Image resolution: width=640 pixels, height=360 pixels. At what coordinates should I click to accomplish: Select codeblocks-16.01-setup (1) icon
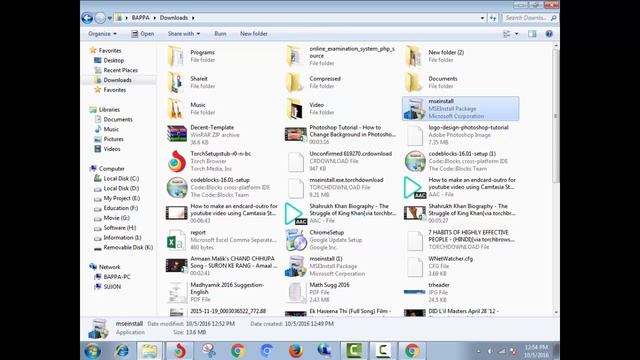[x=415, y=161]
